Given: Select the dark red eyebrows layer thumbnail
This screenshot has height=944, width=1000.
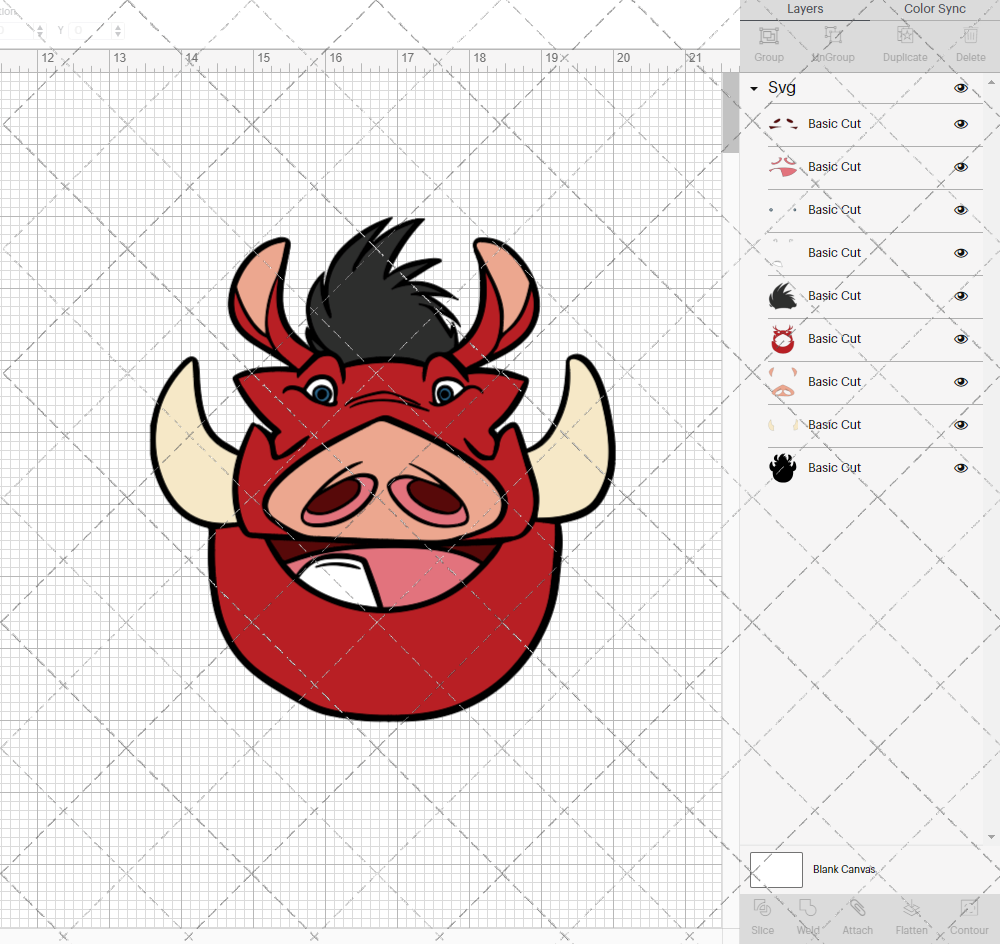Looking at the screenshot, I should pos(783,124).
